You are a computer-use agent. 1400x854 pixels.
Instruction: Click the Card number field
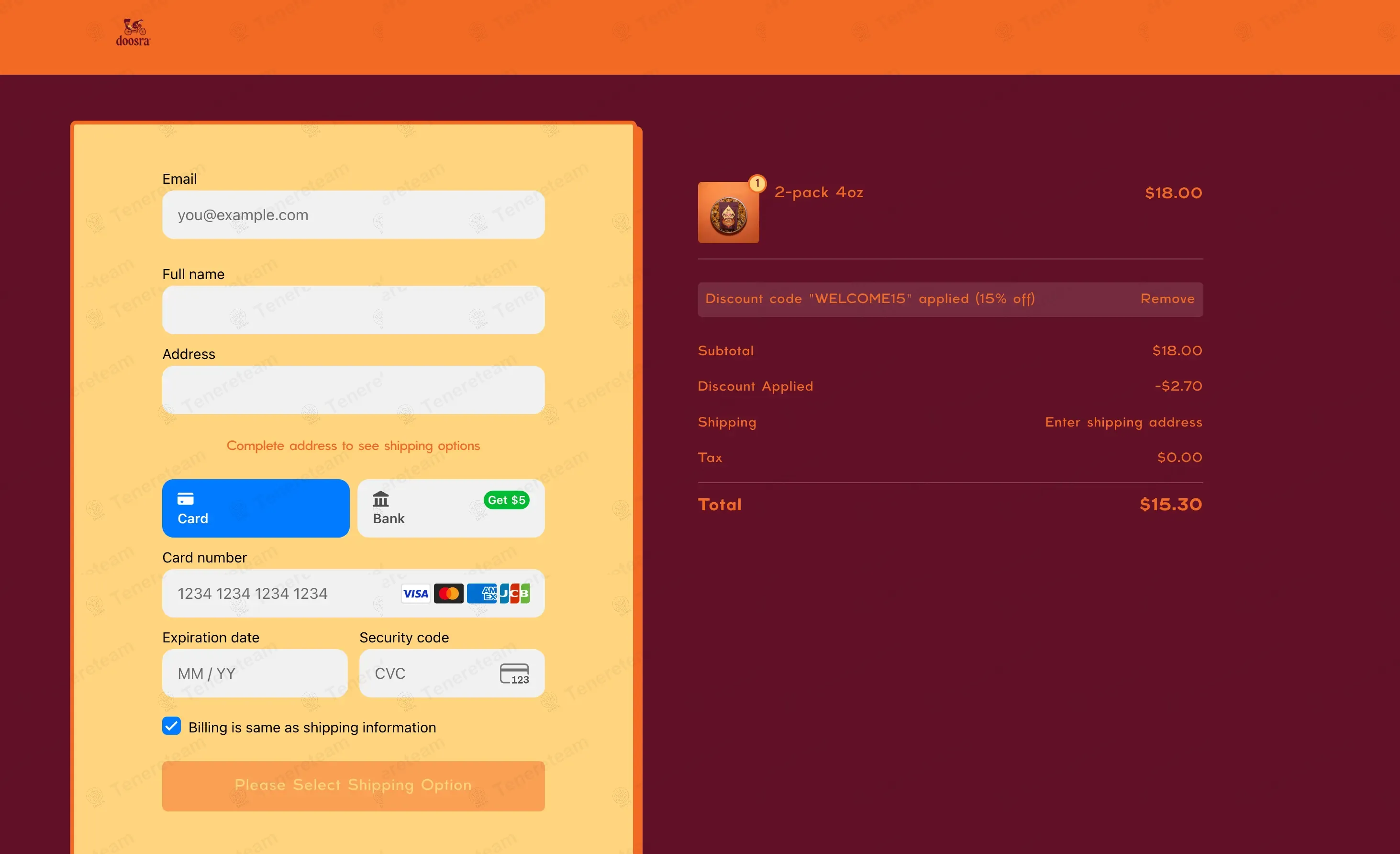pos(354,594)
